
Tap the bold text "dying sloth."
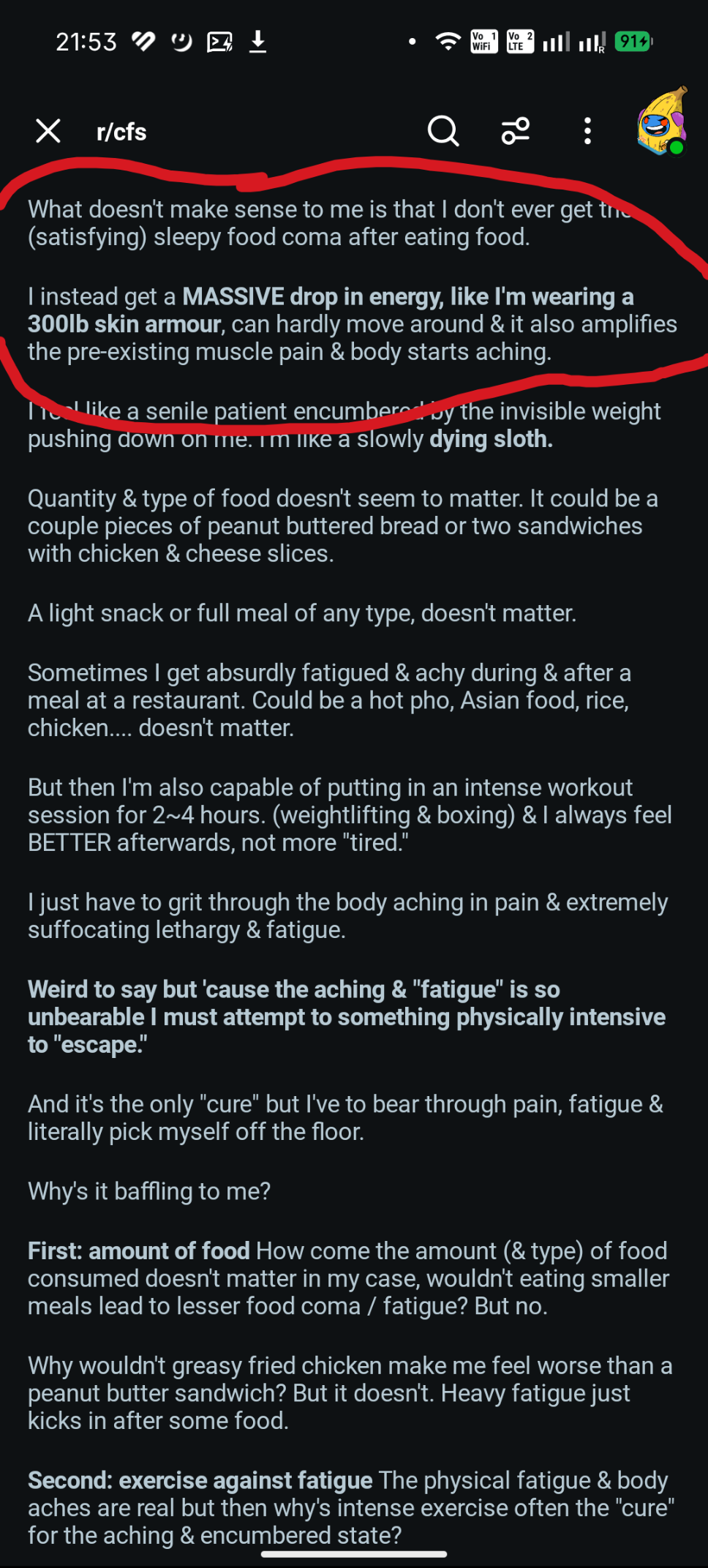click(x=491, y=439)
